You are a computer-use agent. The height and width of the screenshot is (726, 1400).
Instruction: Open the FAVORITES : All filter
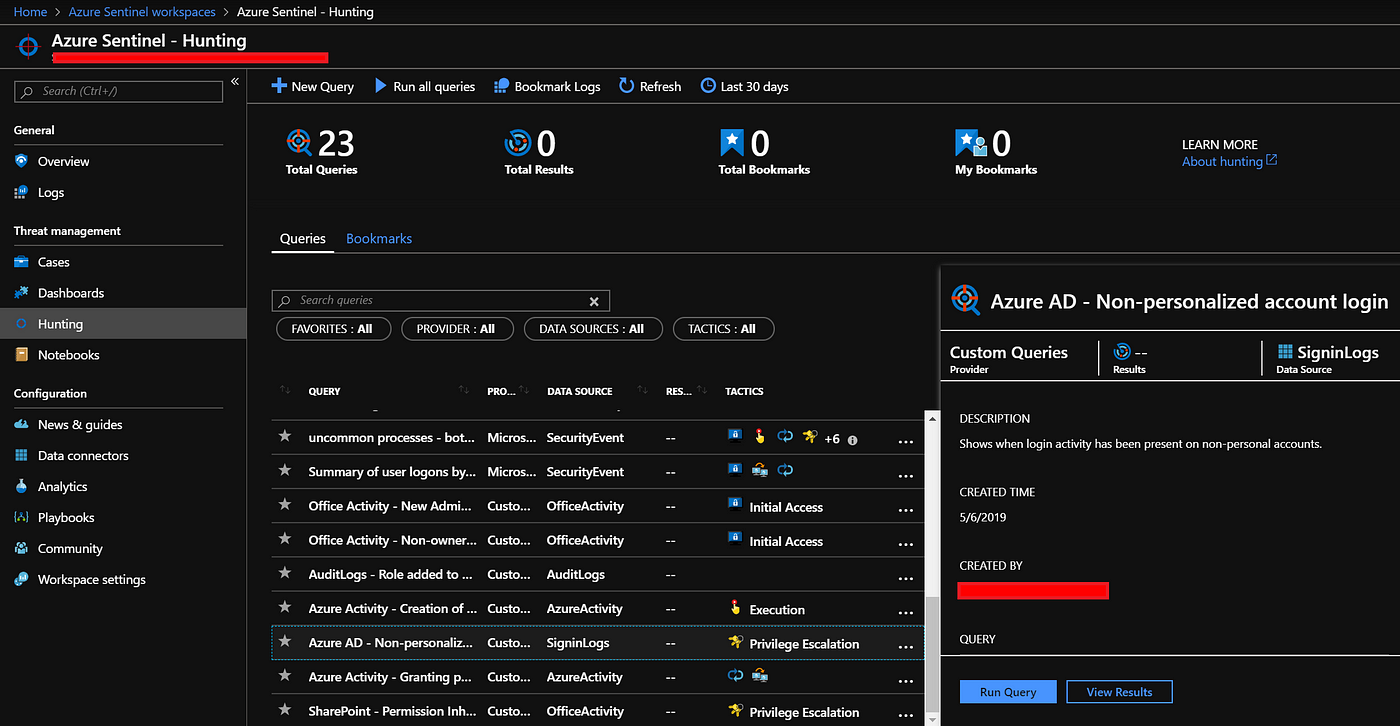(332, 329)
